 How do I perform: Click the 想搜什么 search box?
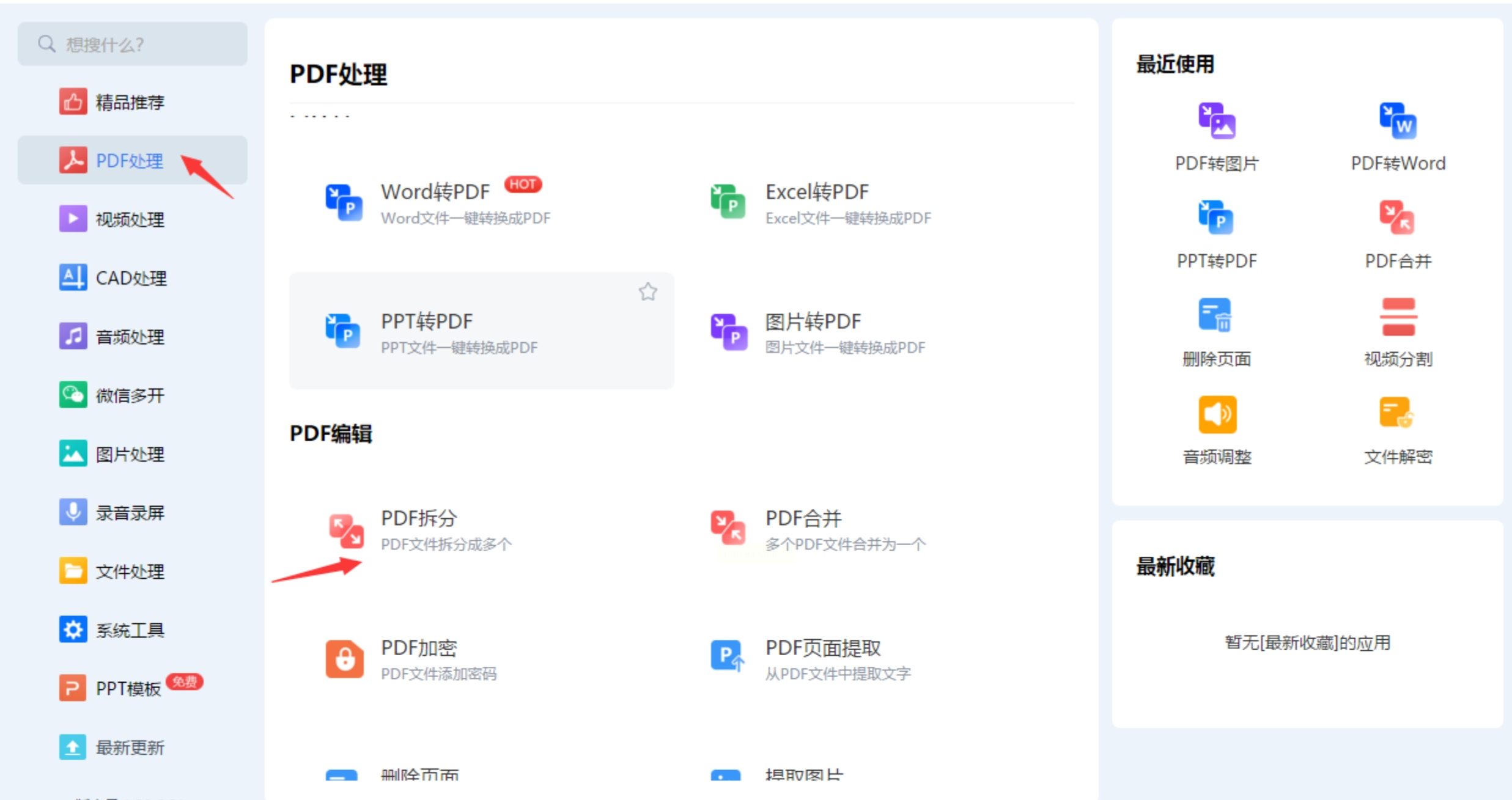[133, 44]
